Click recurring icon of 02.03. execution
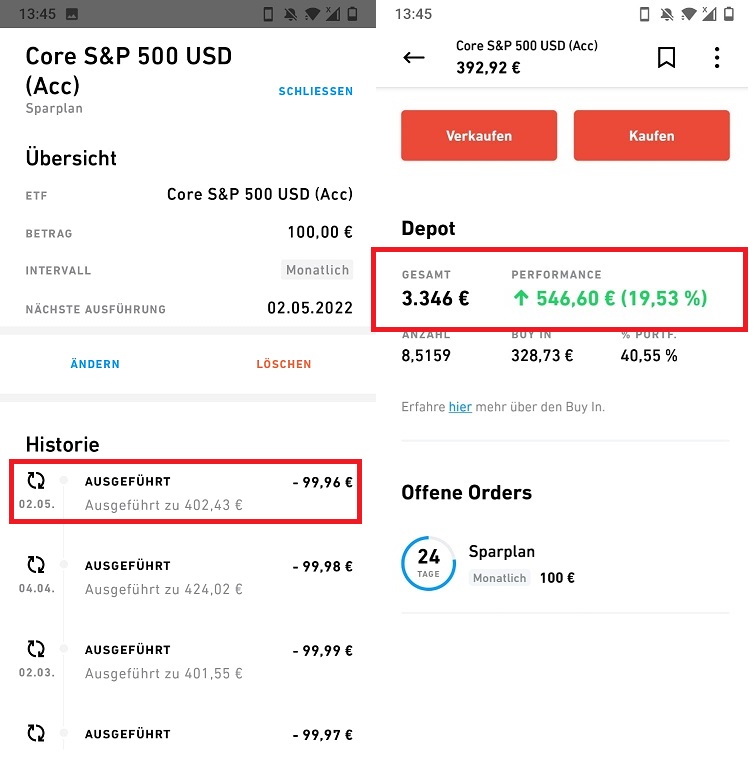Screen dimensions: 756x760 point(36,649)
